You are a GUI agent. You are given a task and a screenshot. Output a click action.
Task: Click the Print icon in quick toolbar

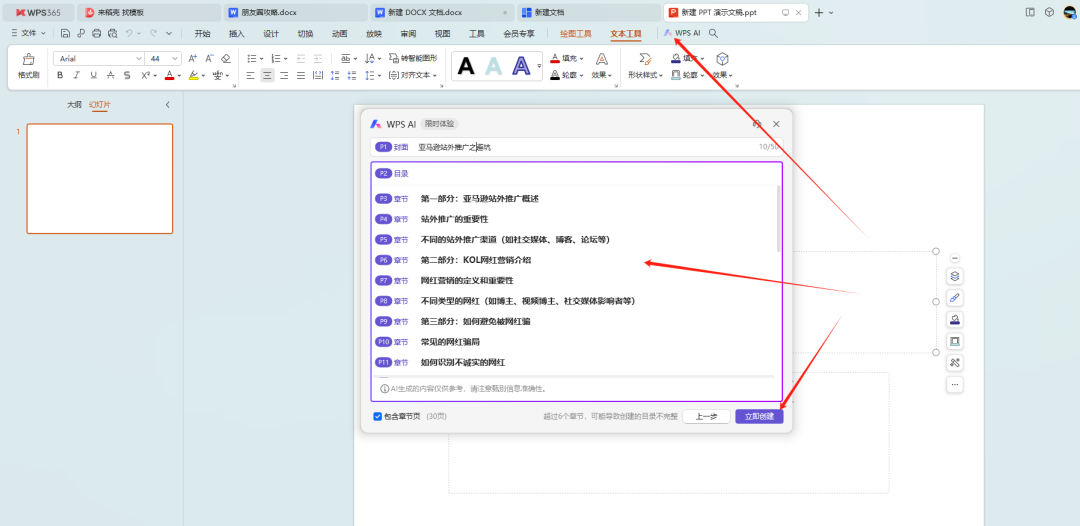pyautogui.click(x=96, y=33)
